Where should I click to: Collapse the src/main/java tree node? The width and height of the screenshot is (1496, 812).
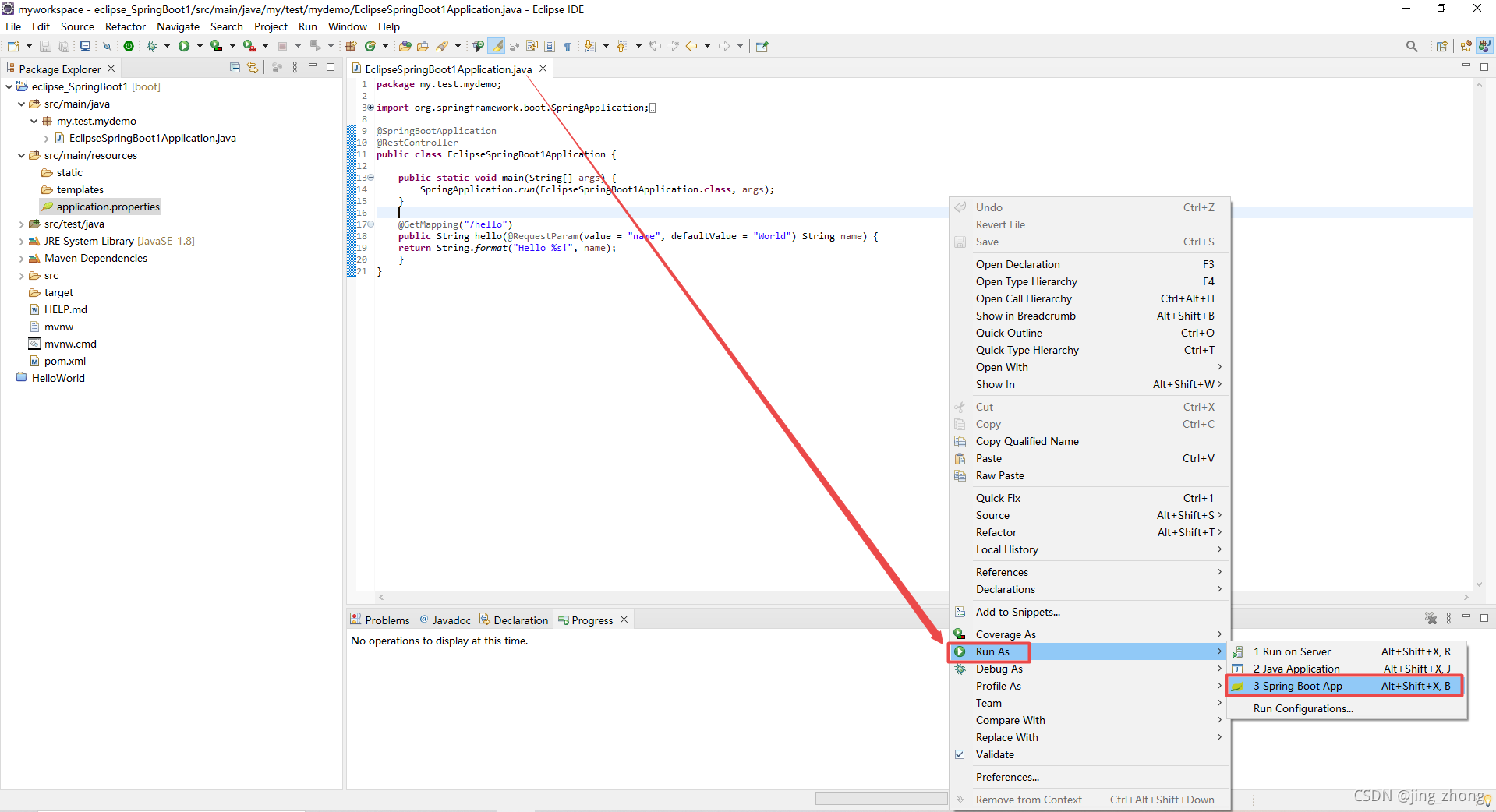[21, 104]
